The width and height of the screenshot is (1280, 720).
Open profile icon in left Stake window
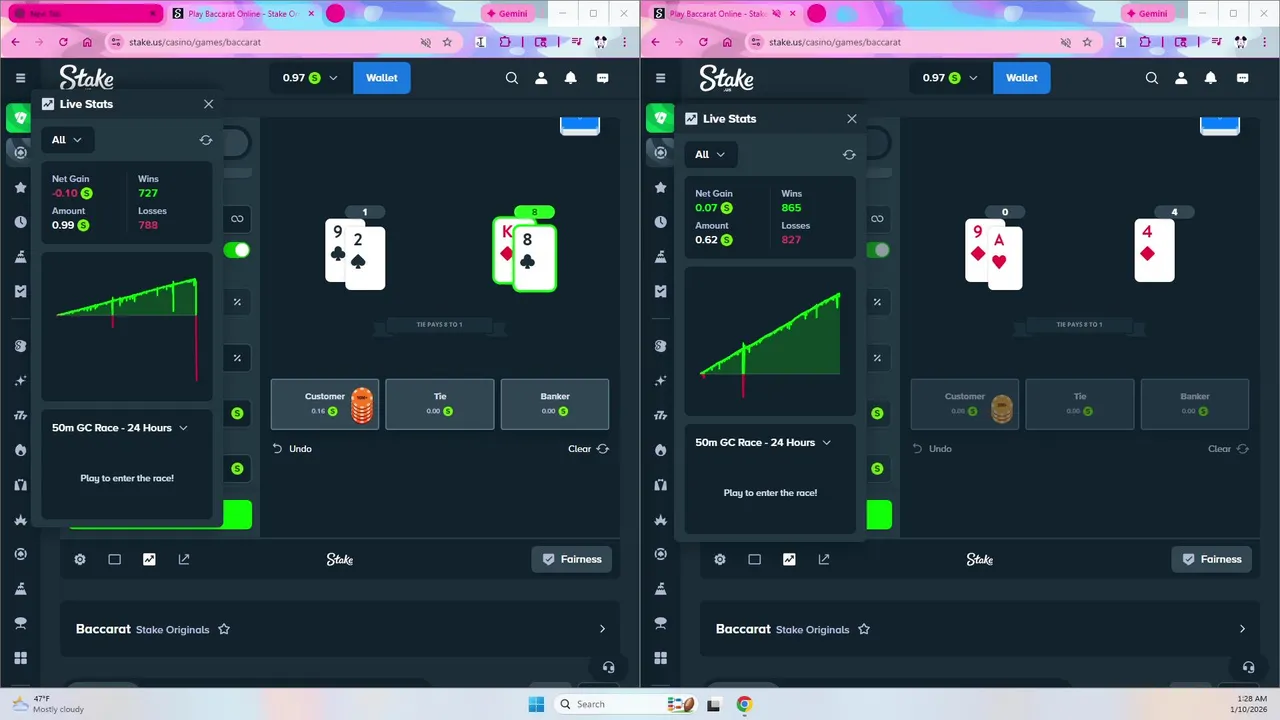point(541,78)
